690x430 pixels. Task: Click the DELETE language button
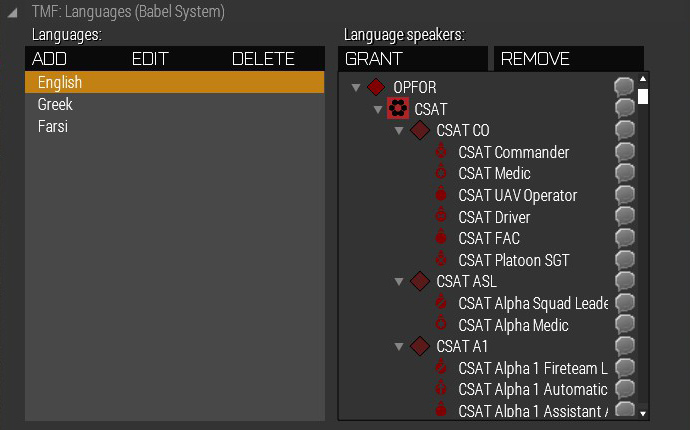[x=263, y=59]
